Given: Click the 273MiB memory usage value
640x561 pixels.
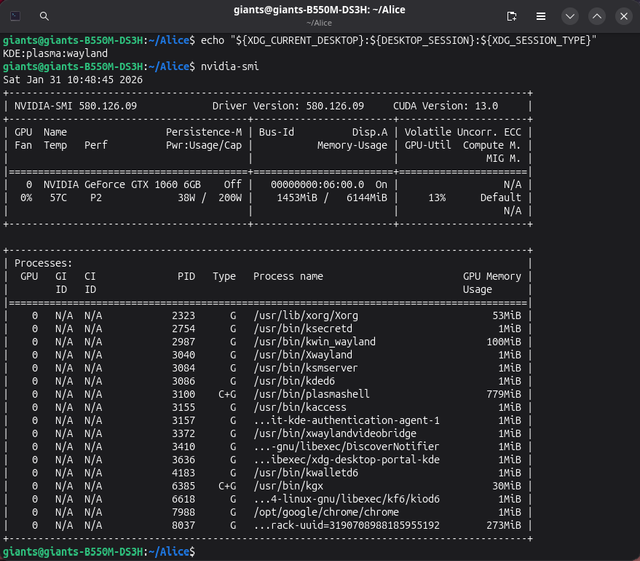Looking at the screenshot, I should [504, 525].
